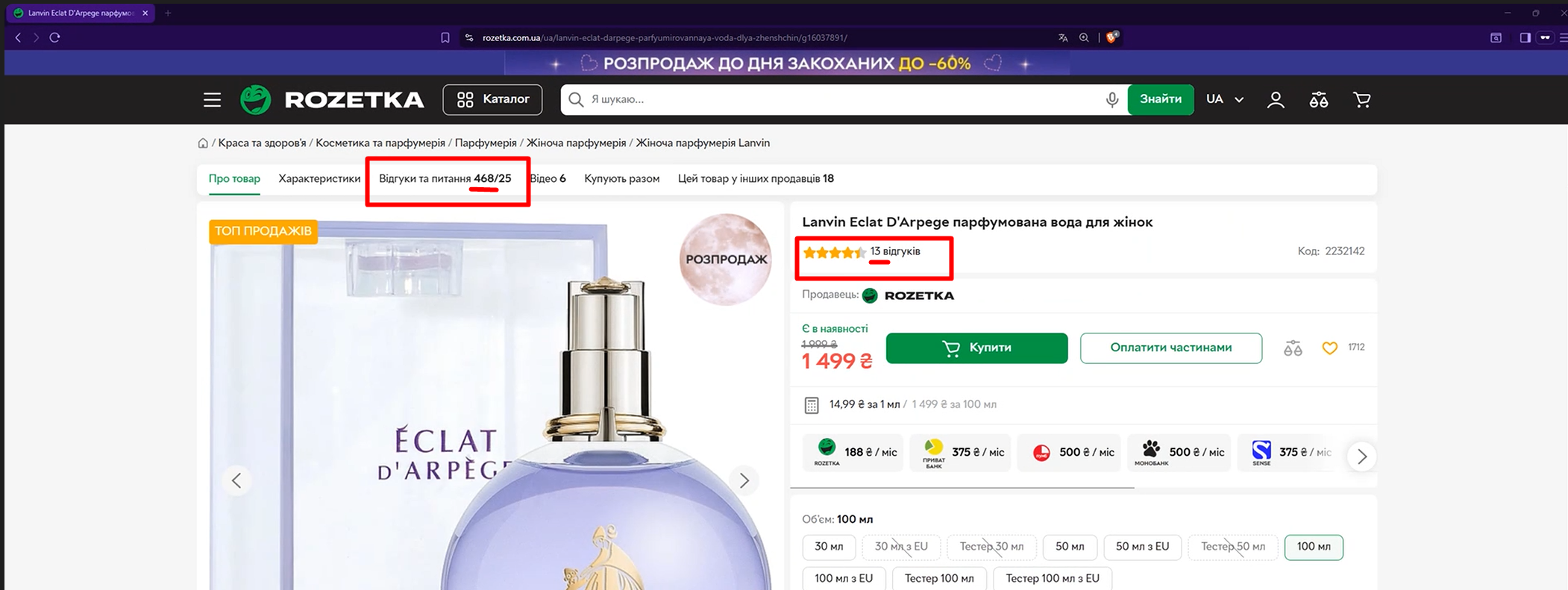This screenshot has height=590, width=1568.
Task: Open the Відгуки та питання tab
Action: pyautogui.click(x=445, y=179)
